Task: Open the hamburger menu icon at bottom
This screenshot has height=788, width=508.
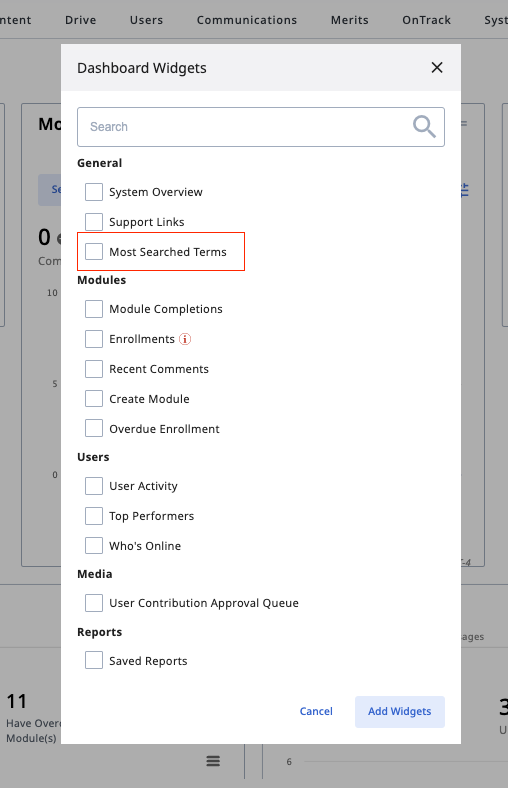Action: (x=213, y=761)
